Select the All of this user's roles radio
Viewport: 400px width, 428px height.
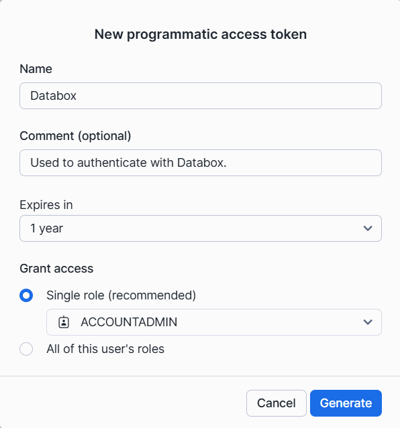pos(26,349)
